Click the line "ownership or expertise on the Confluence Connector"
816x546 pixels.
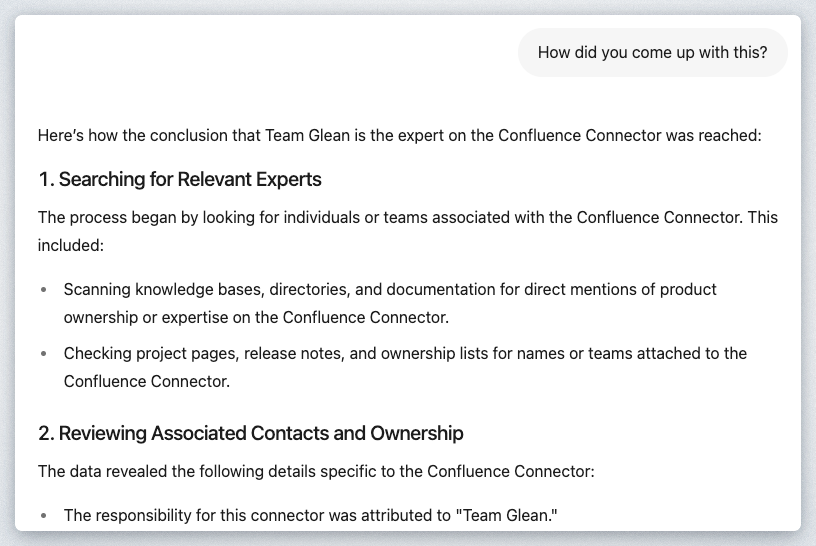(256, 317)
